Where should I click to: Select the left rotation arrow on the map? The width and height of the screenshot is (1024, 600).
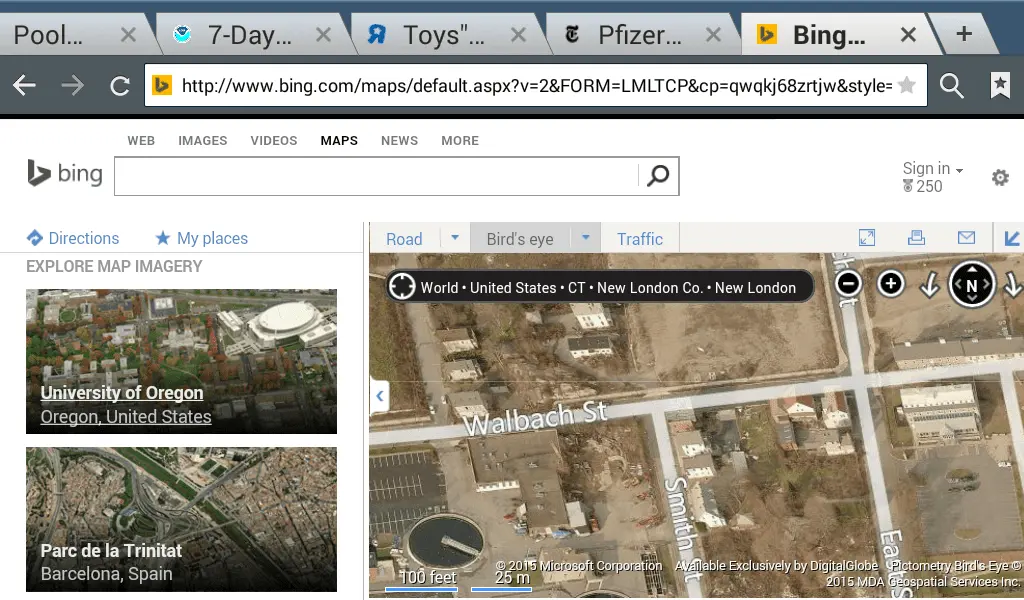point(928,285)
